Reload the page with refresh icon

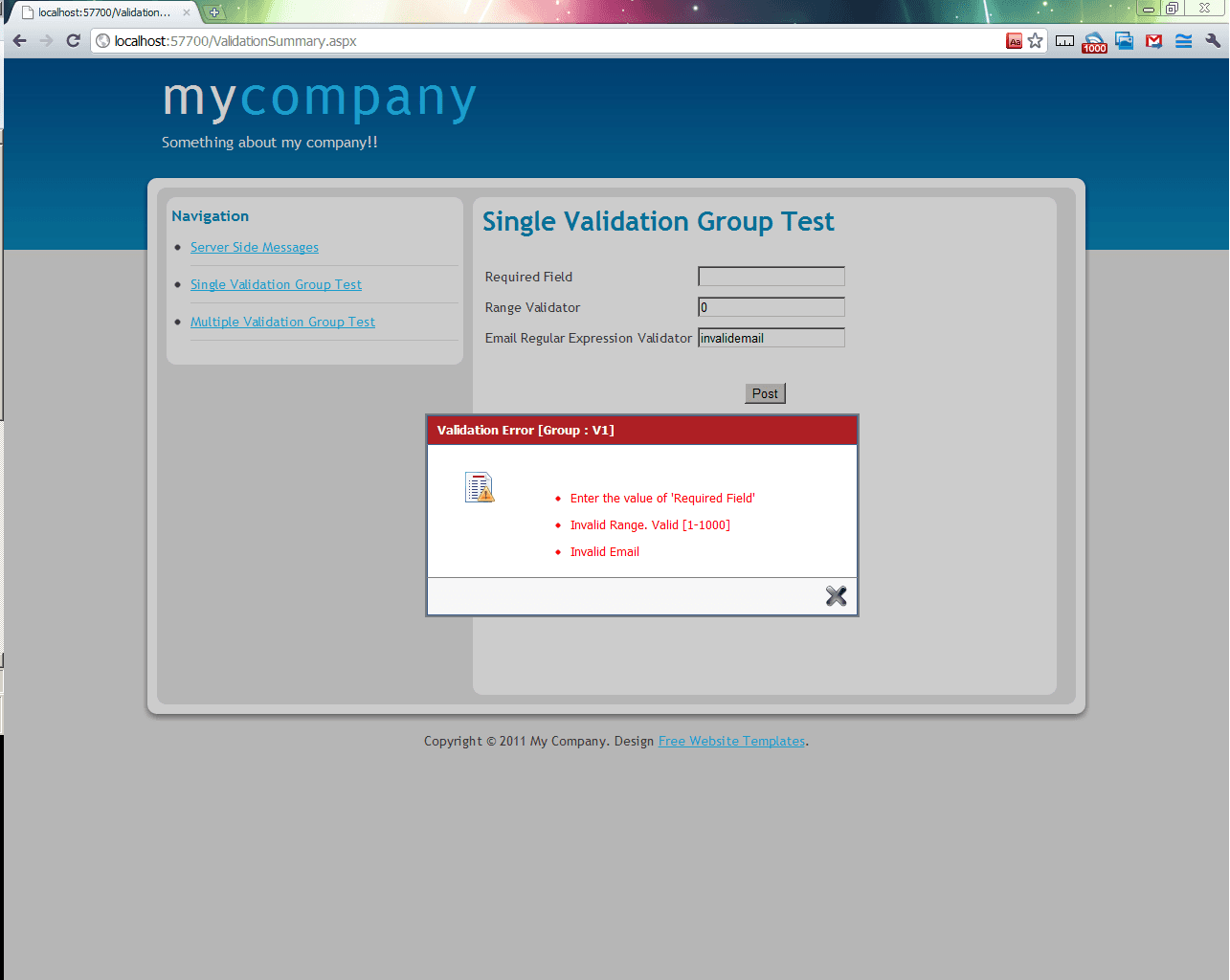73,41
